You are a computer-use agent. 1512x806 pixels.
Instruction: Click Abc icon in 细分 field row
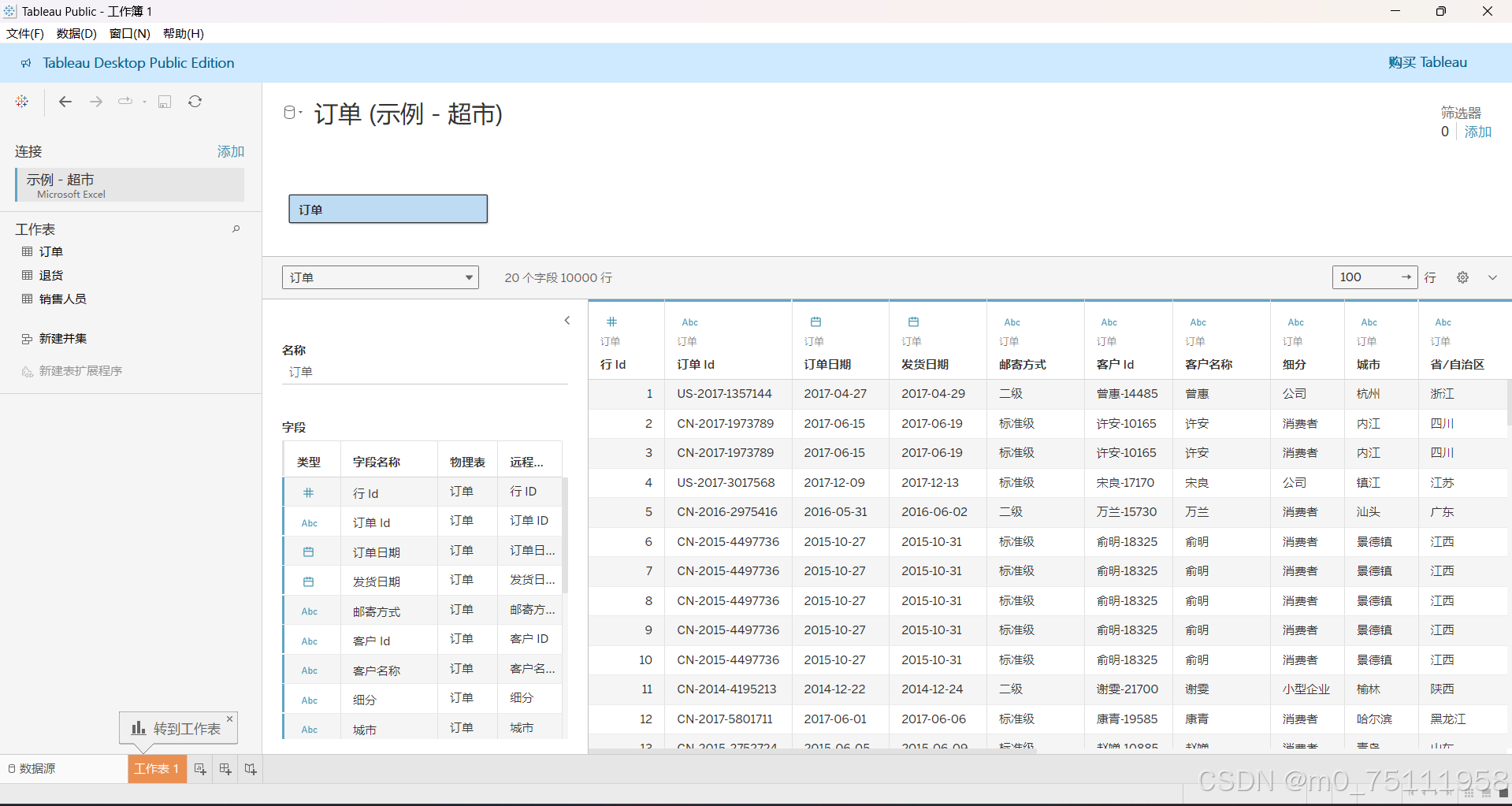click(x=310, y=700)
